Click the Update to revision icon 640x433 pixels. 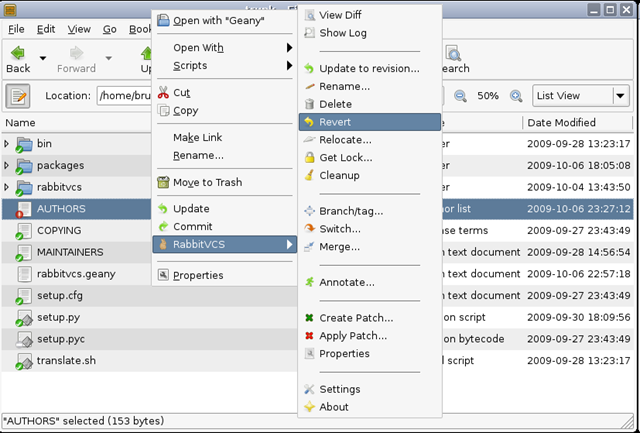coord(309,68)
